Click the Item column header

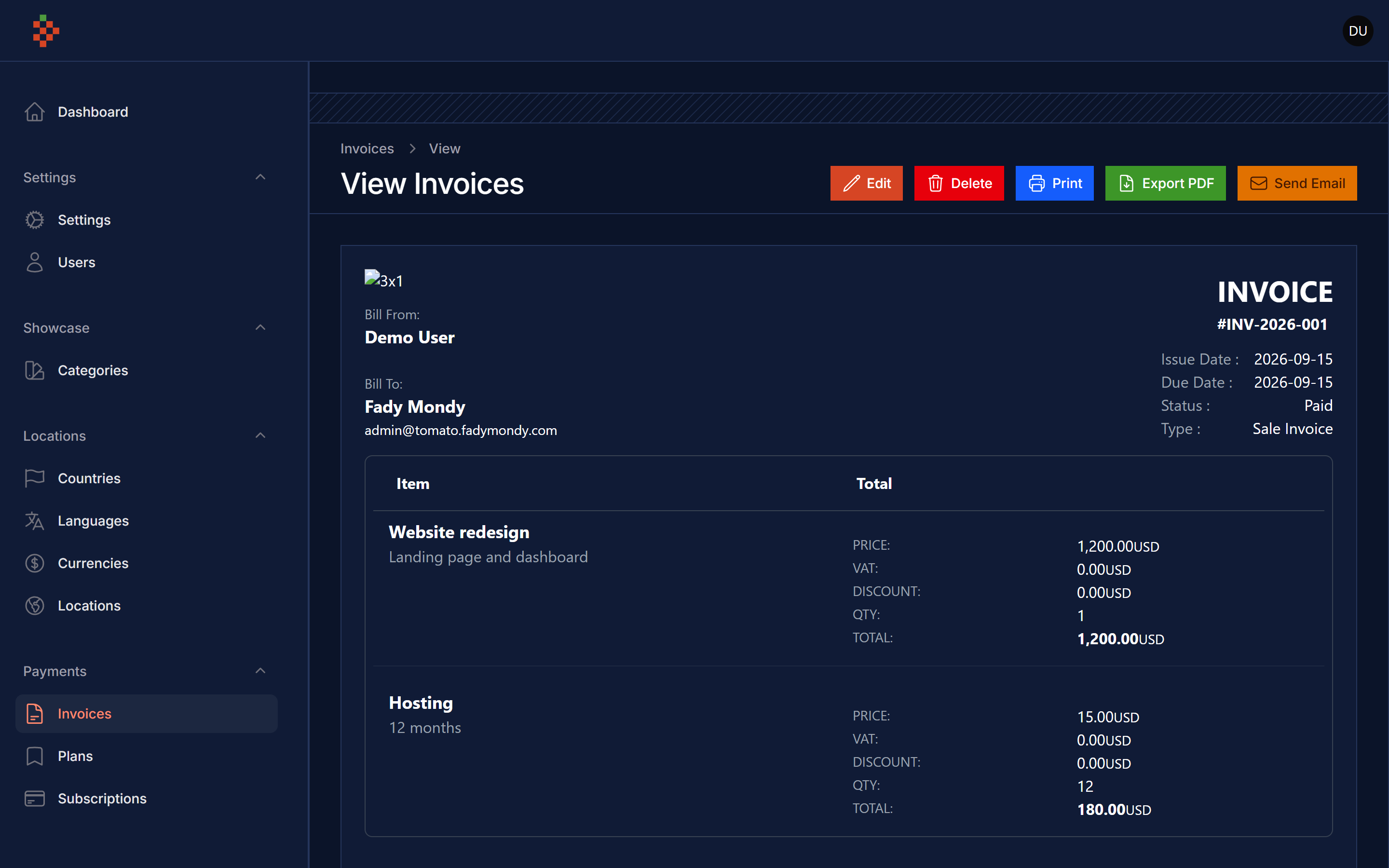[x=413, y=484]
